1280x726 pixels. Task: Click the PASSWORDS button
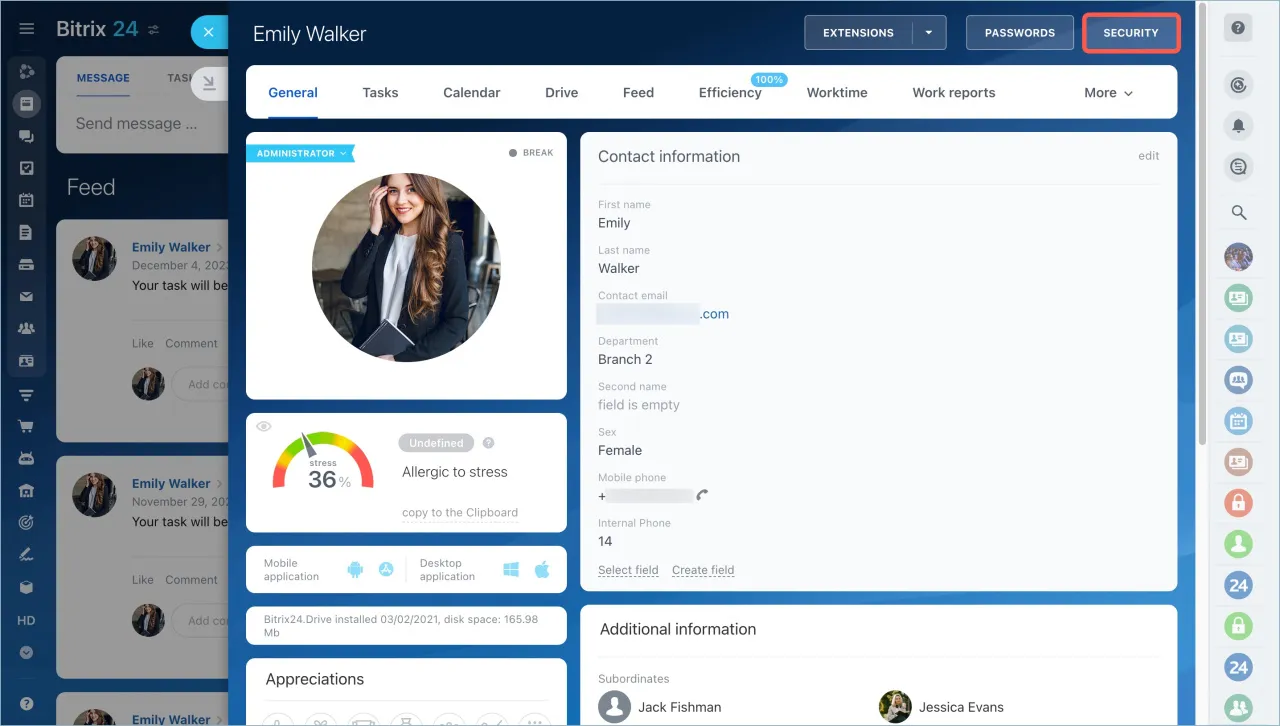click(x=1020, y=33)
